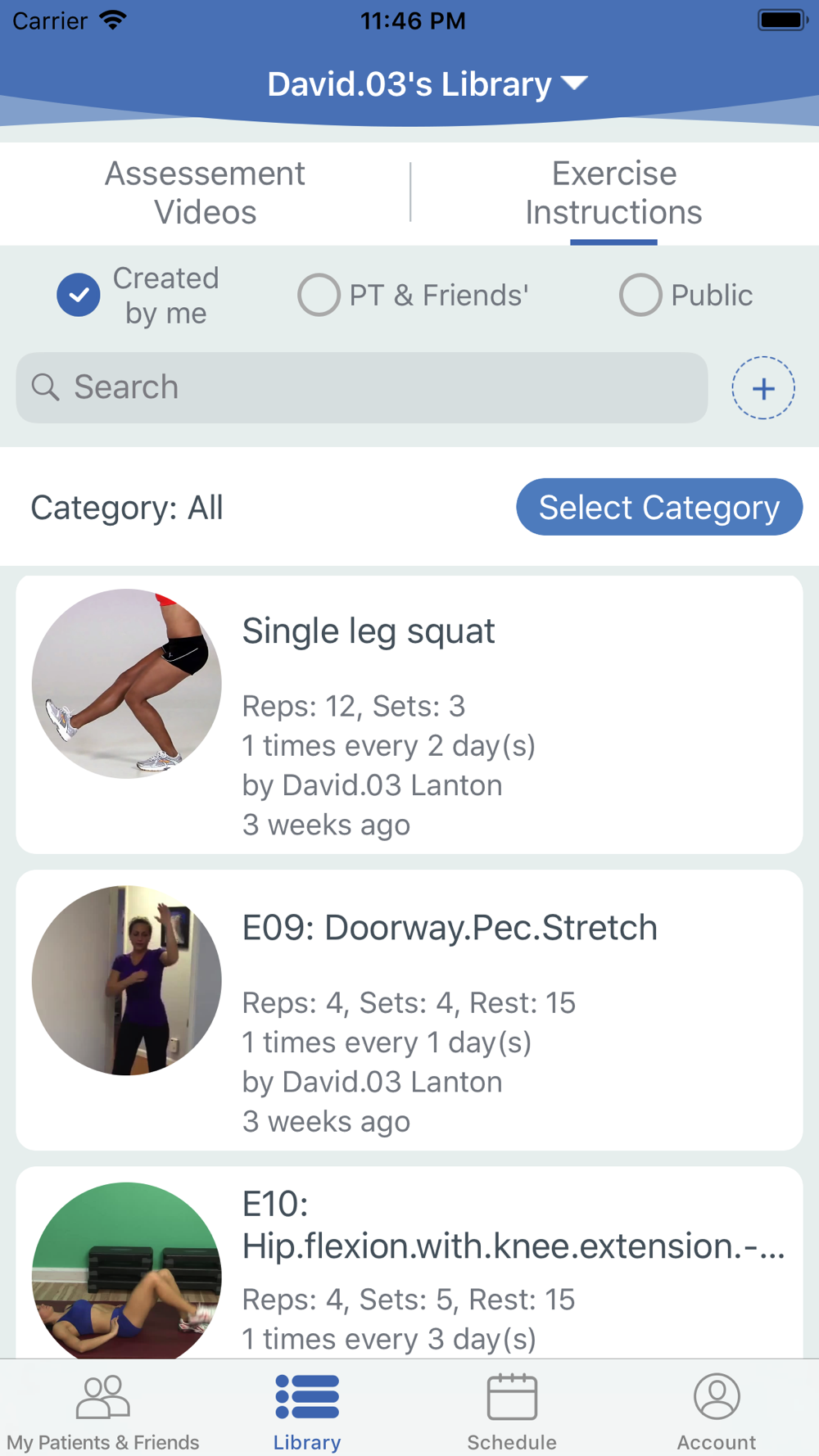Open My Patients & Friends icon
Screen dimensions: 819x1456
pyautogui.click(x=103, y=1397)
